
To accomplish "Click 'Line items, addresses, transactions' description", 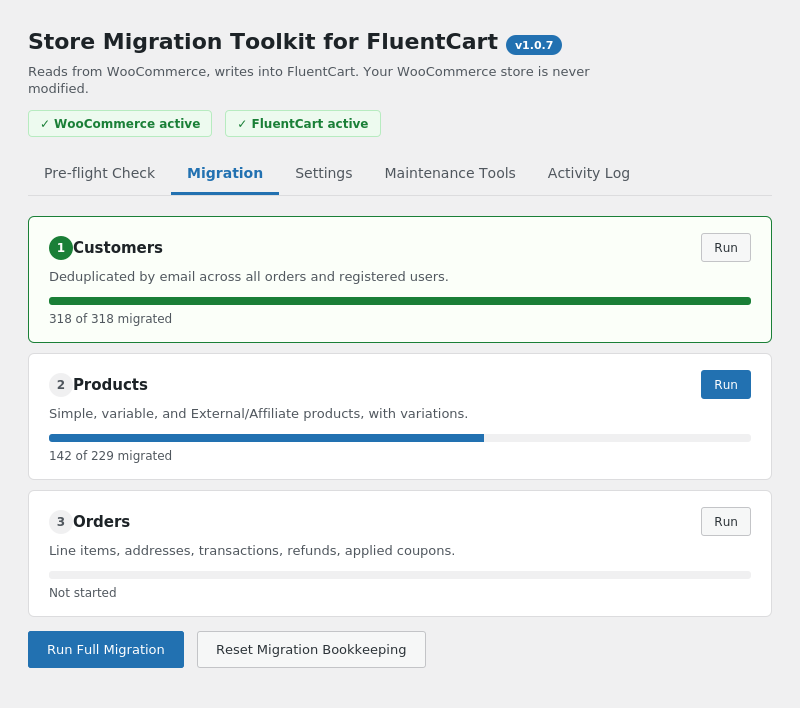I will (x=252, y=551).
